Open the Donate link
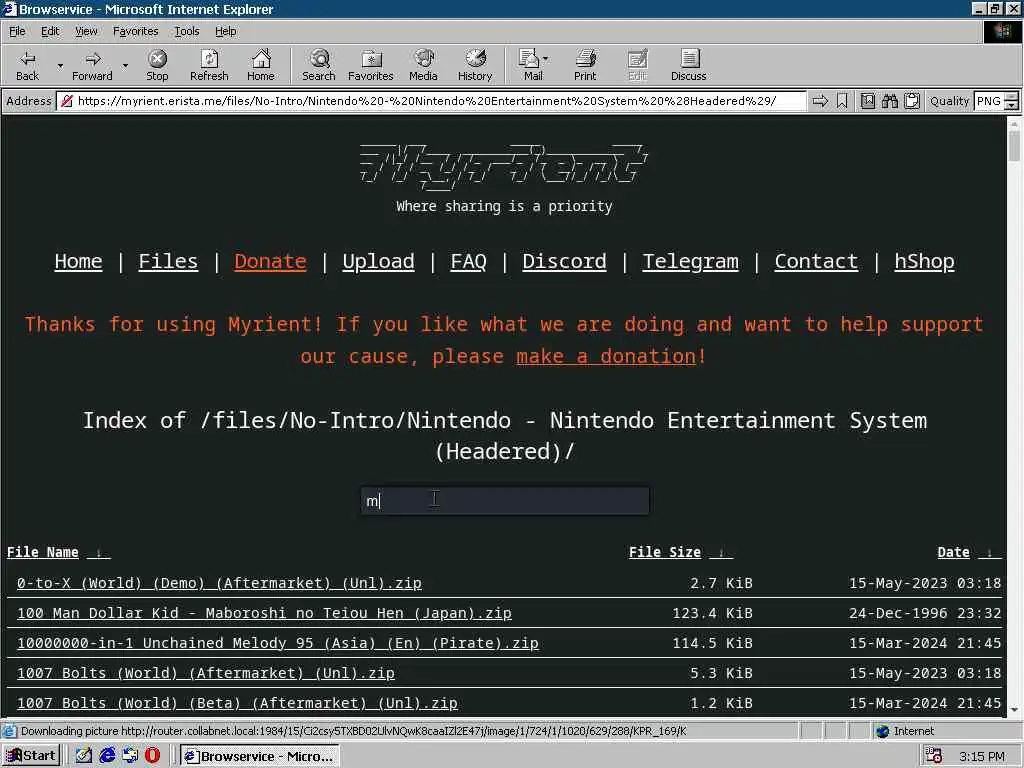The image size is (1024, 768). pyautogui.click(x=270, y=261)
